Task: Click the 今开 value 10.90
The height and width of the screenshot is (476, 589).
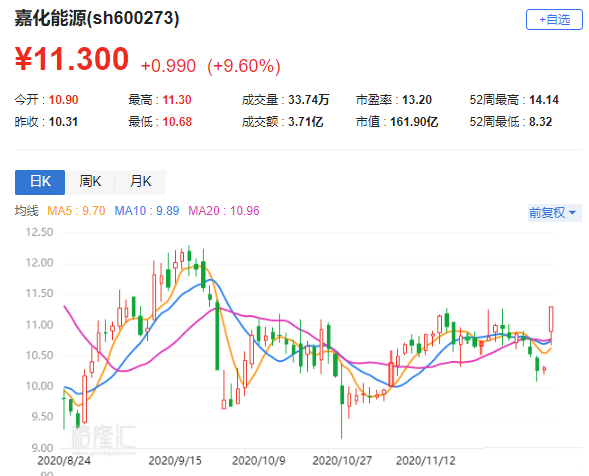Action: (63, 100)
